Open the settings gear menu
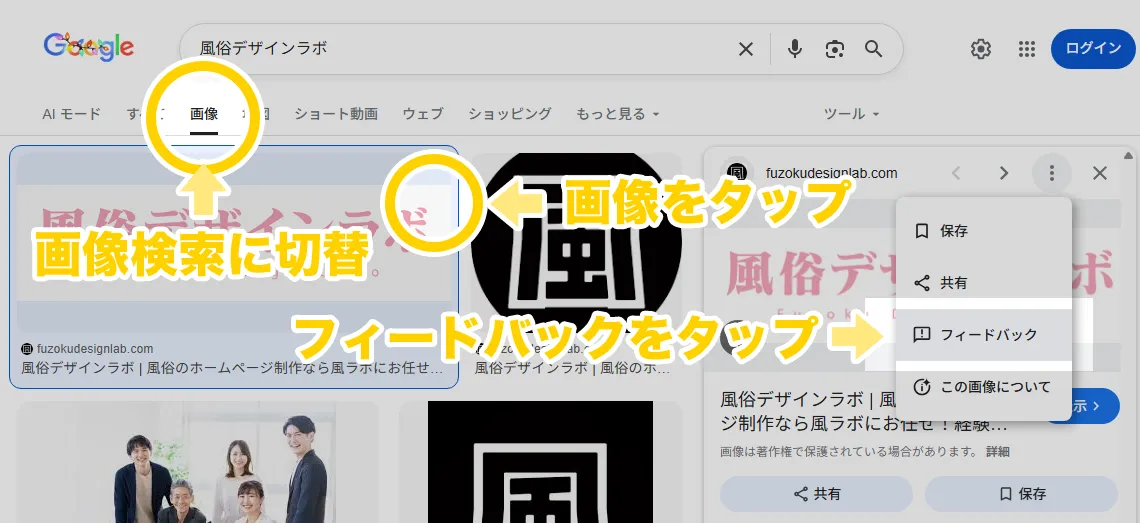Screen dimensions: 1140x523 [981, 49]
